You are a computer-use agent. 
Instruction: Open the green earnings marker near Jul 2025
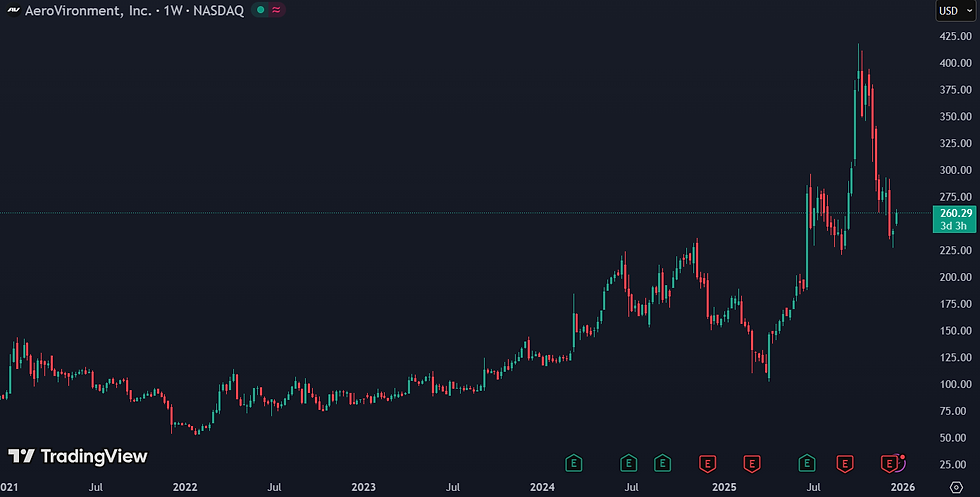click(807, 463)
